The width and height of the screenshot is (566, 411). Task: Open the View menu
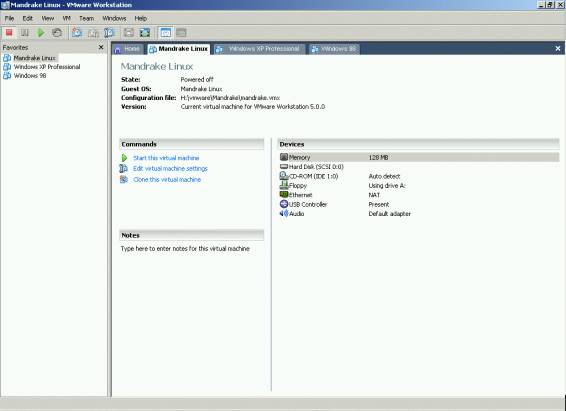click(48, 18)
